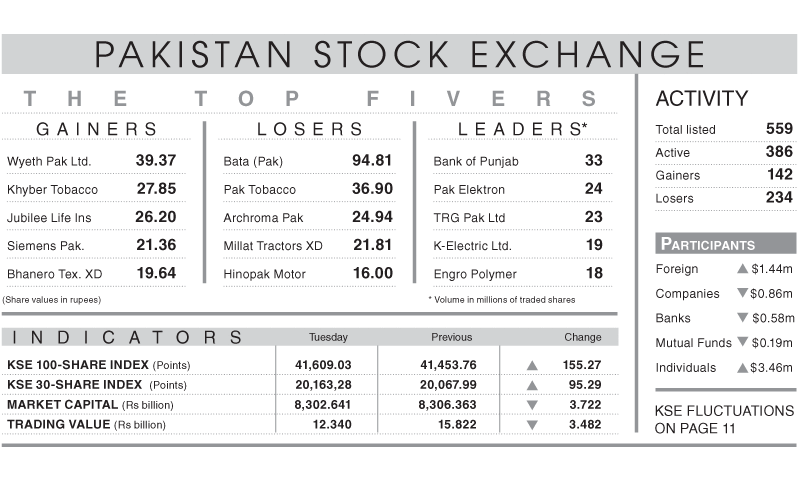
Task: Select the LOSERS column heading
Action: 310,129
